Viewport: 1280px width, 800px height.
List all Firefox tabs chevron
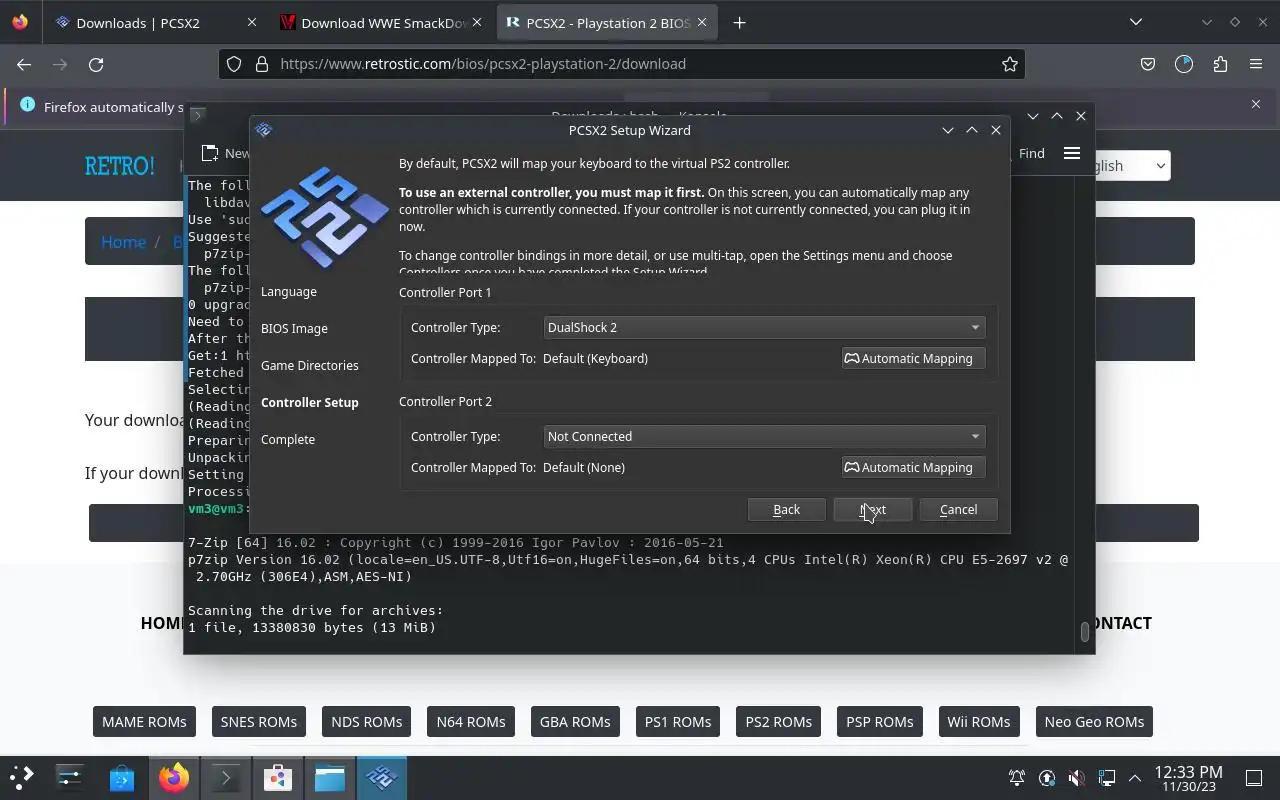(x=1135, y=22)
